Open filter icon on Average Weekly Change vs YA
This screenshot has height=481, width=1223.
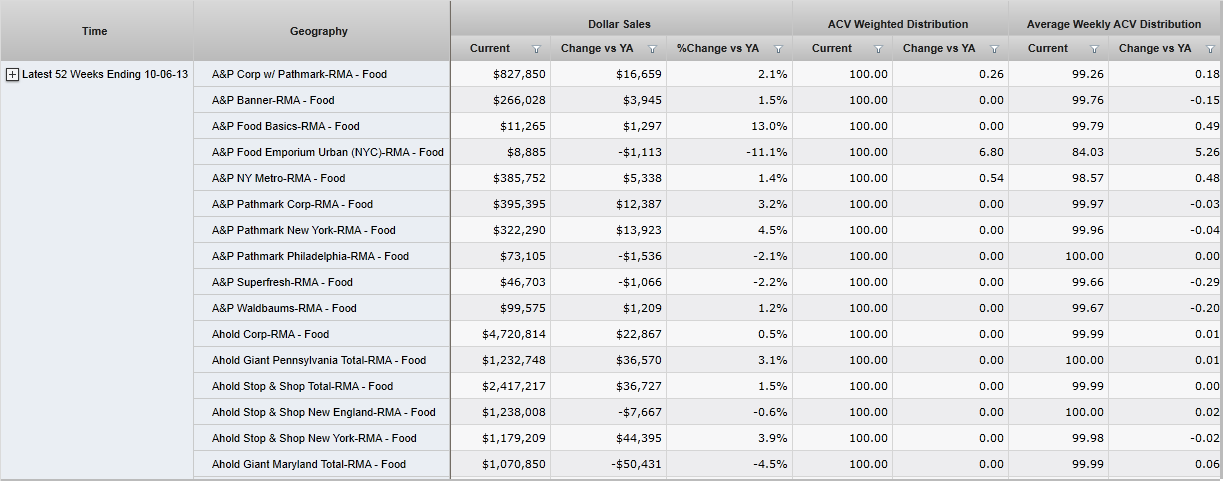[x=1210, y=49]
